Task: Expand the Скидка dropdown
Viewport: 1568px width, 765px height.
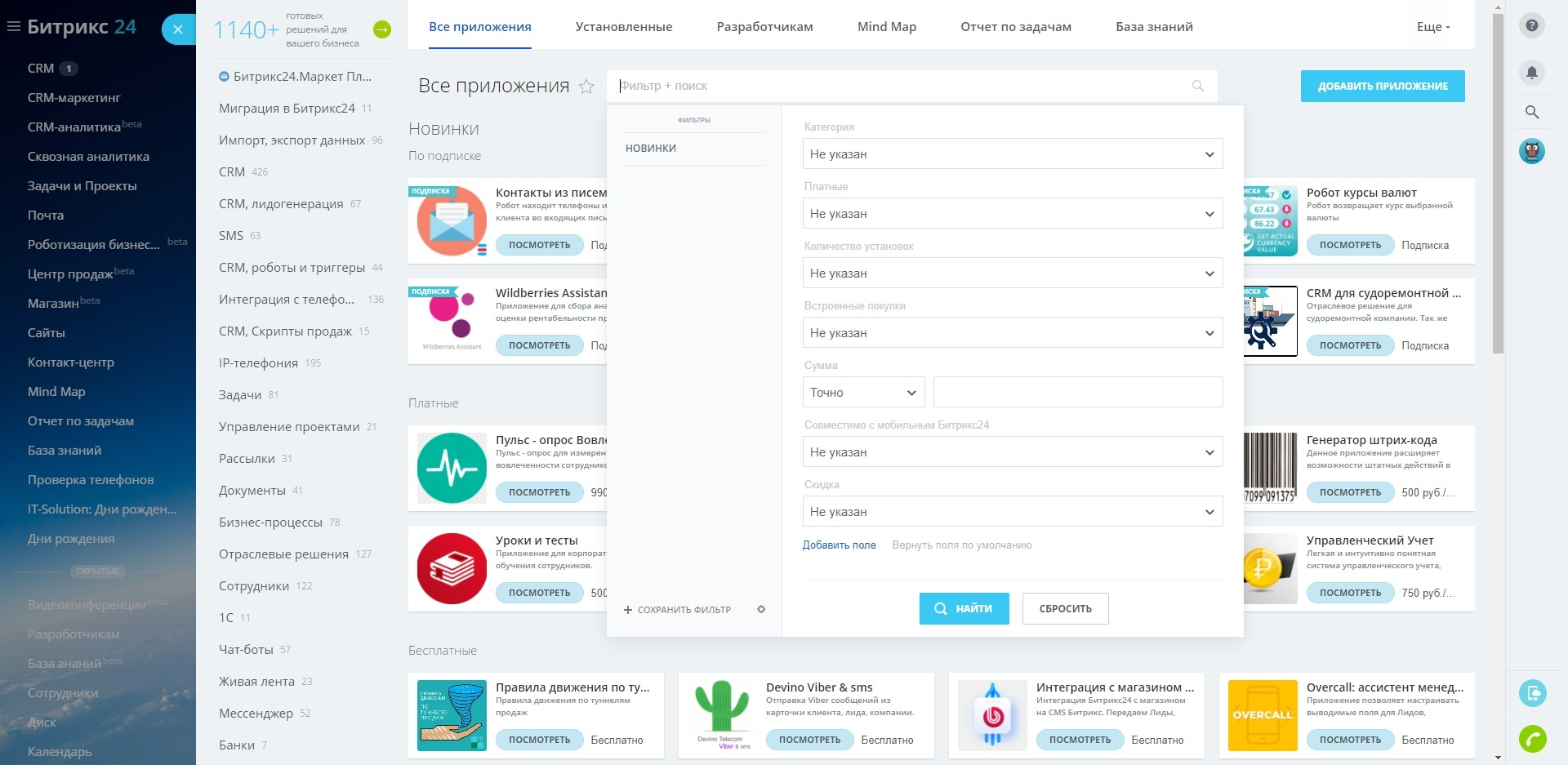Action: [x=1013, y=512]
